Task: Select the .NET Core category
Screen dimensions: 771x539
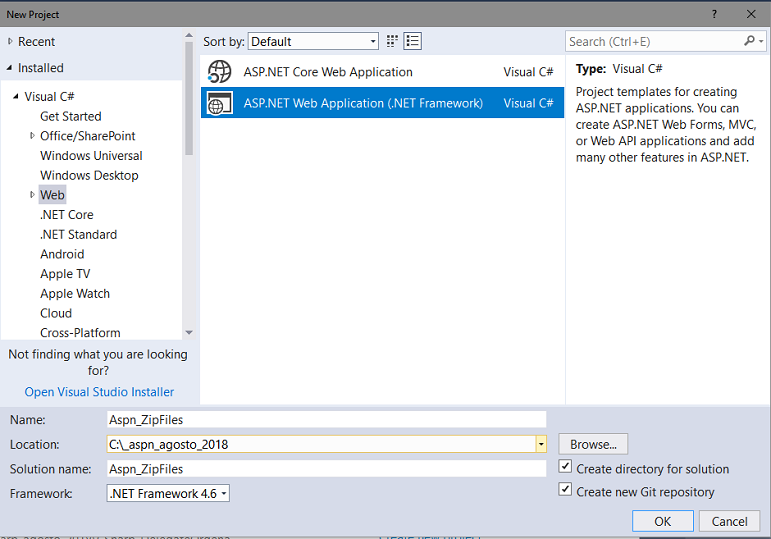Action: (67, 215)
